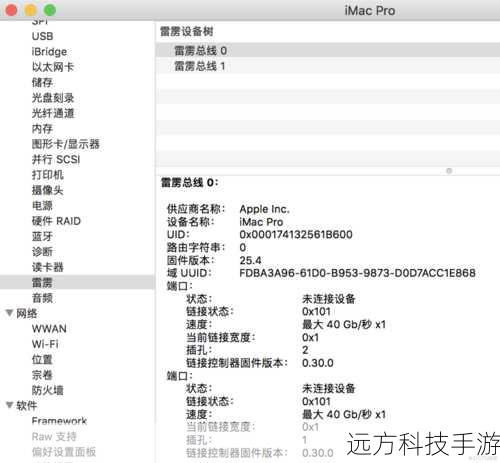Select 图形卡/显示器 in the sidebar
Viewport: 500px width, 463px height.
click(66, 144)
